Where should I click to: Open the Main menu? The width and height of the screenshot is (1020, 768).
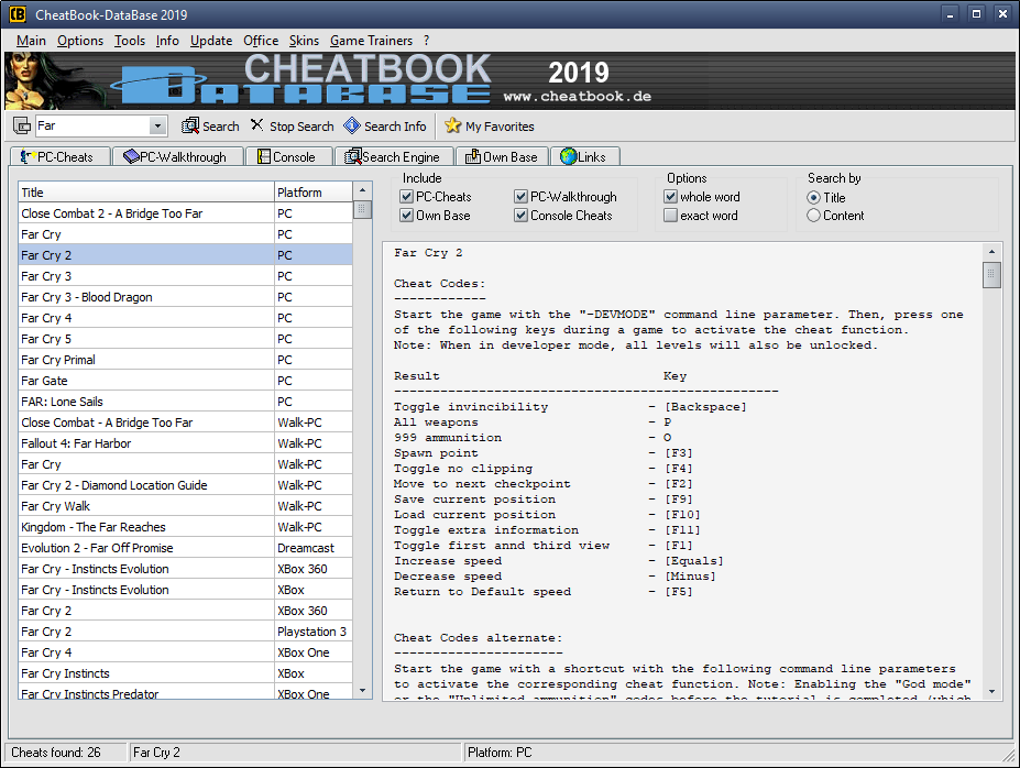31,40
